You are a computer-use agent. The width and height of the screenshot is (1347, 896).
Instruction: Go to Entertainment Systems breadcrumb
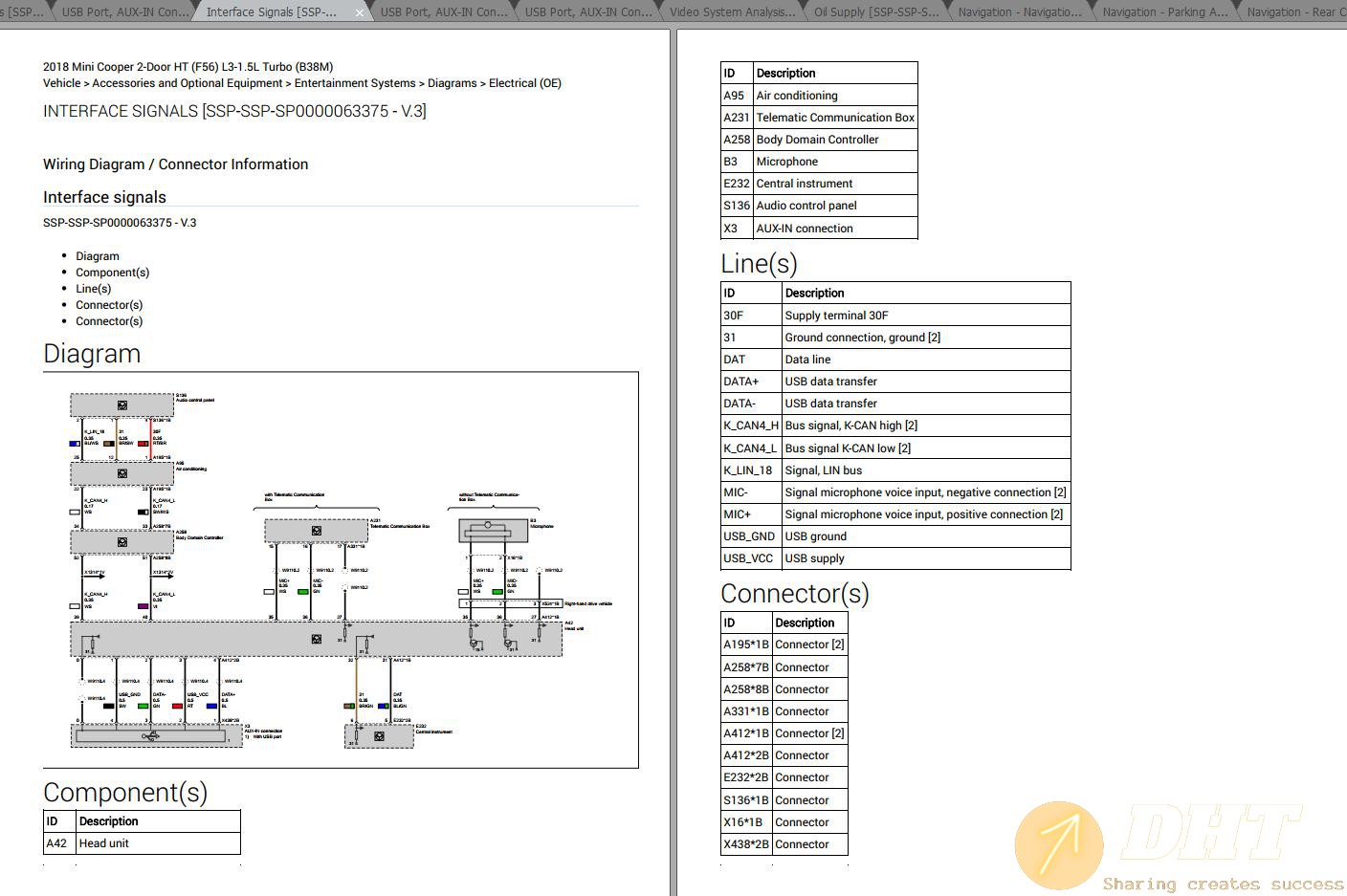pyautogui.click(x=355, y=83)
